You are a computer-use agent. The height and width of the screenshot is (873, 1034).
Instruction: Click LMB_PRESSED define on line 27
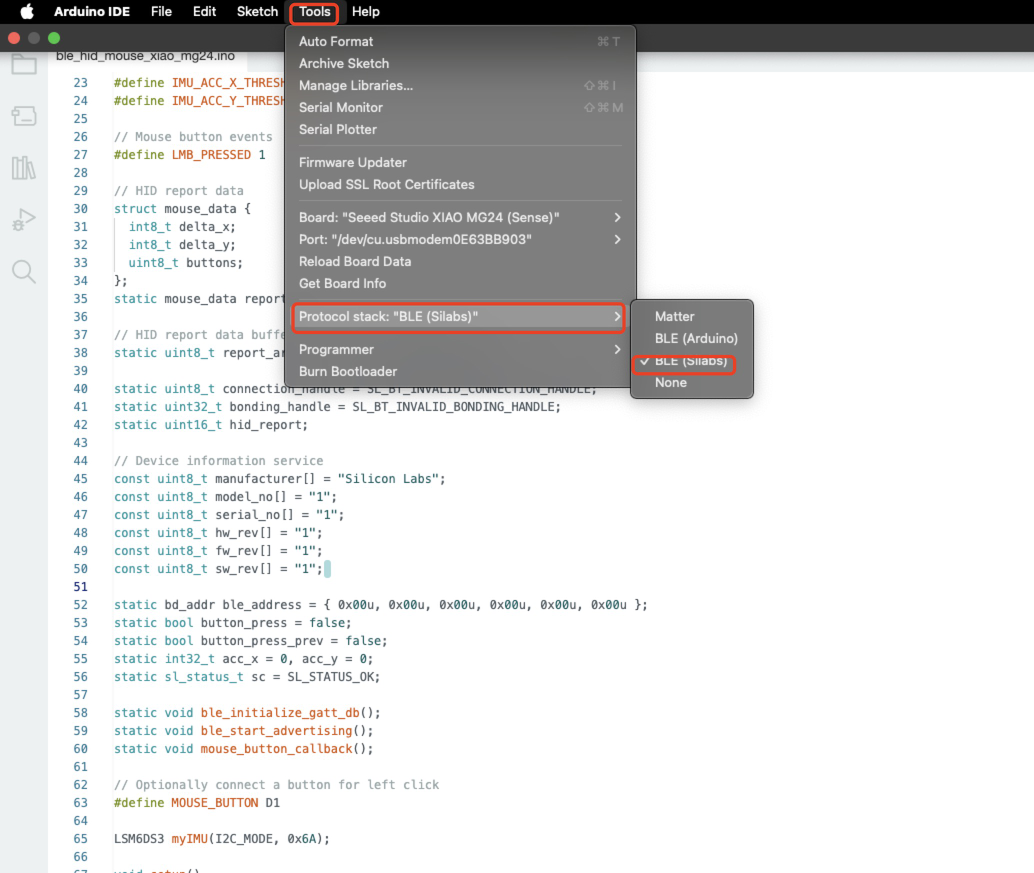click(211, 155)
